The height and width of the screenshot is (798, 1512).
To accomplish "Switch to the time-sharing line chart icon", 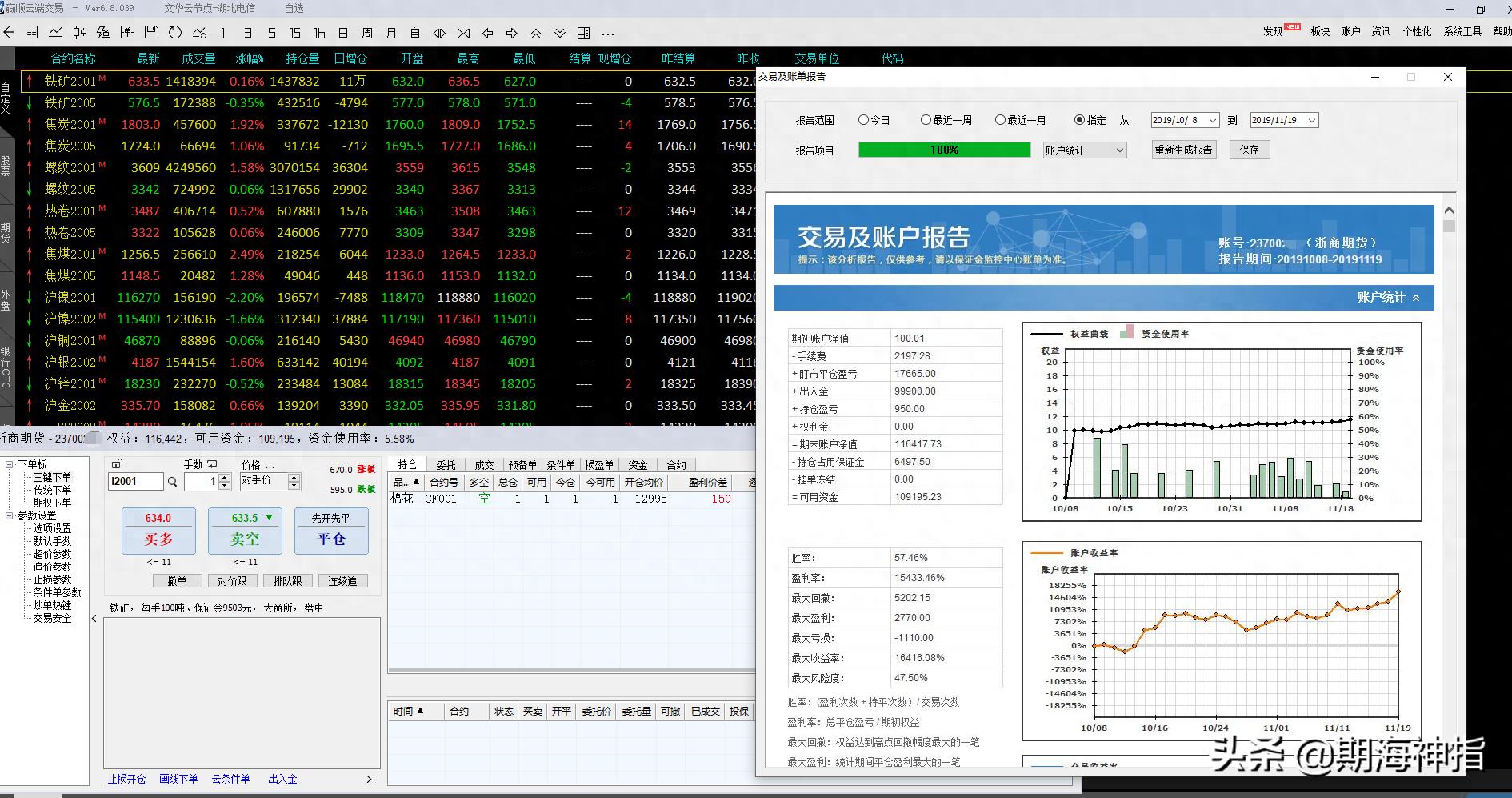I will point(55,33).
